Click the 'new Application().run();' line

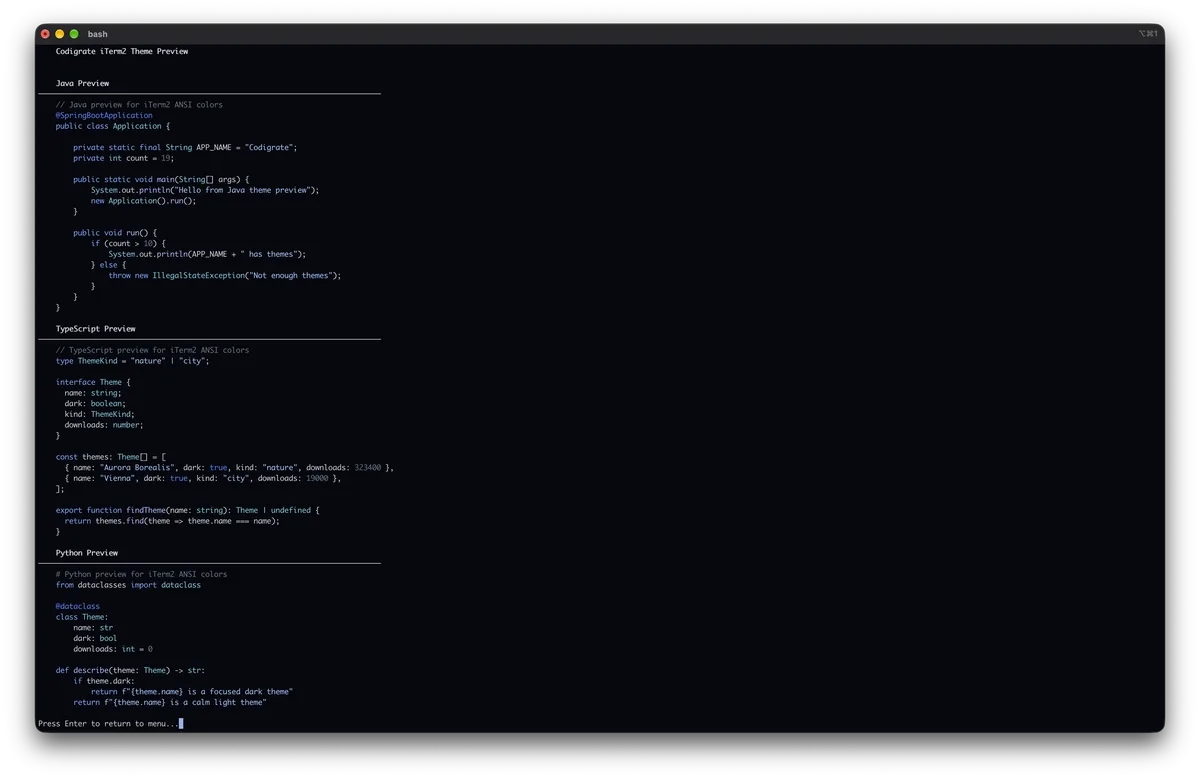pyautogui.click(x=144, y=200)
